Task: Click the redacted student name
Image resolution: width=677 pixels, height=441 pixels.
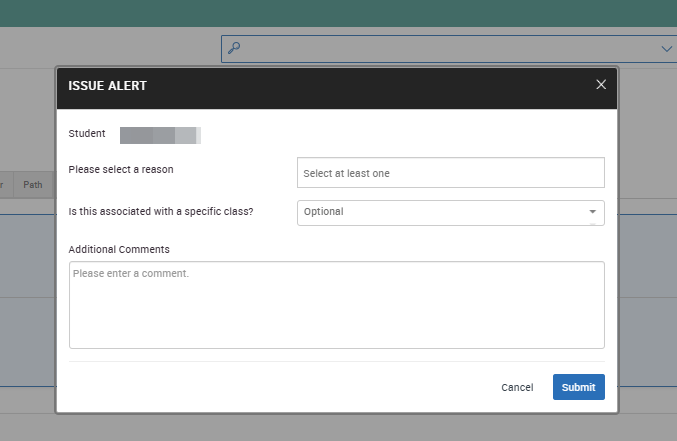Action: point(160,135)
